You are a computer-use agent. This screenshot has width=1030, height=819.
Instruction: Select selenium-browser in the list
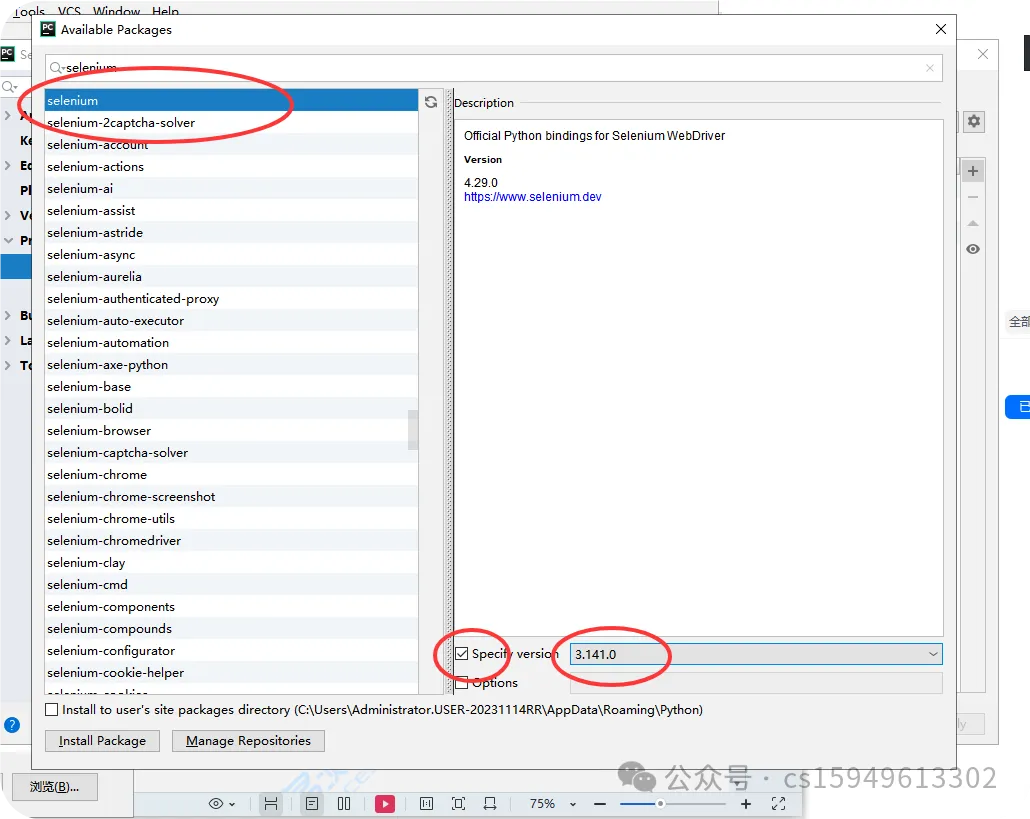pyautogui.click(x=231, y=431)
